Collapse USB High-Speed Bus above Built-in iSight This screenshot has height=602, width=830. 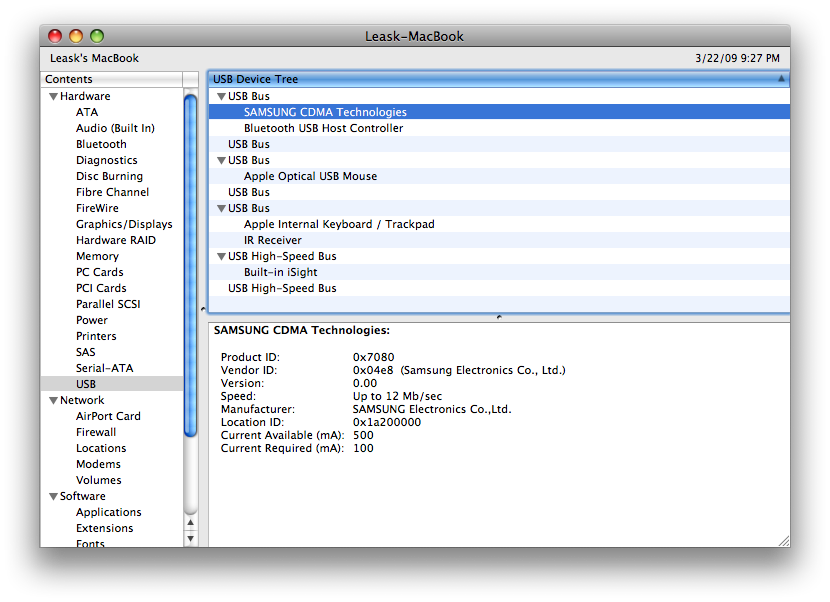pos(222,257)
